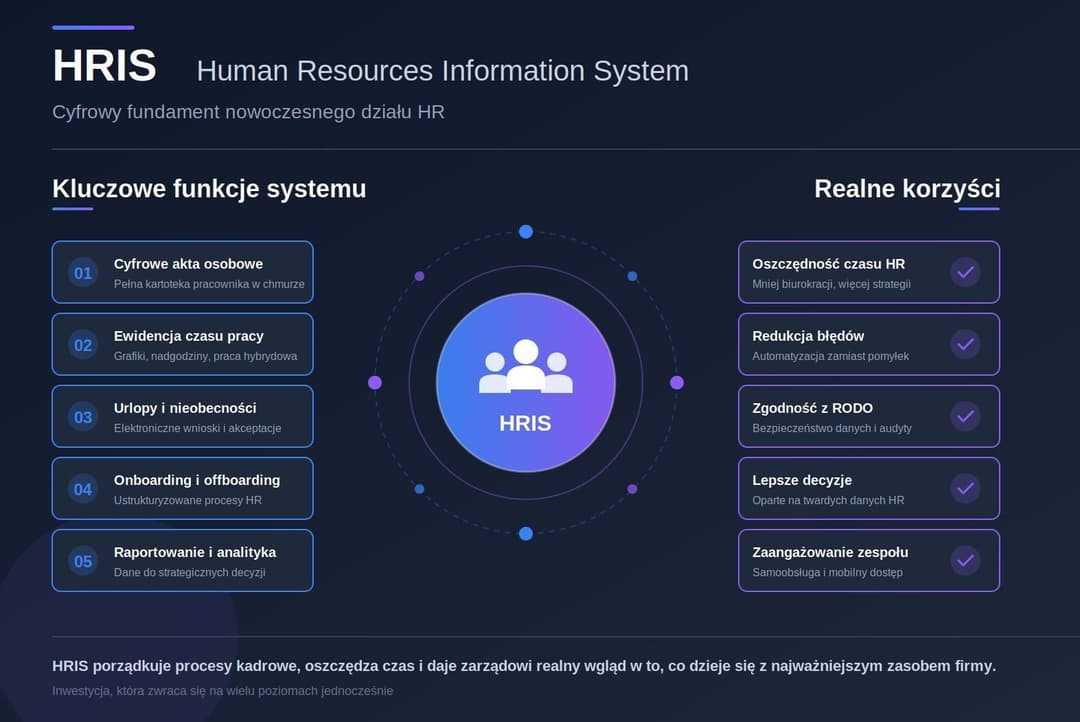Click Bezpieczeństwo danych i audyty text

(x=832, y=428)
